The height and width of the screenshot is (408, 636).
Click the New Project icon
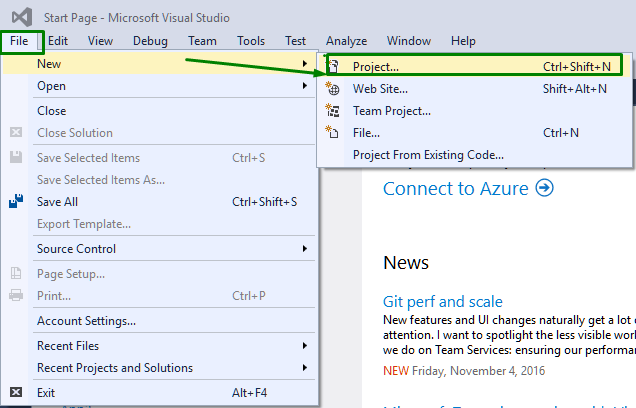334,67
